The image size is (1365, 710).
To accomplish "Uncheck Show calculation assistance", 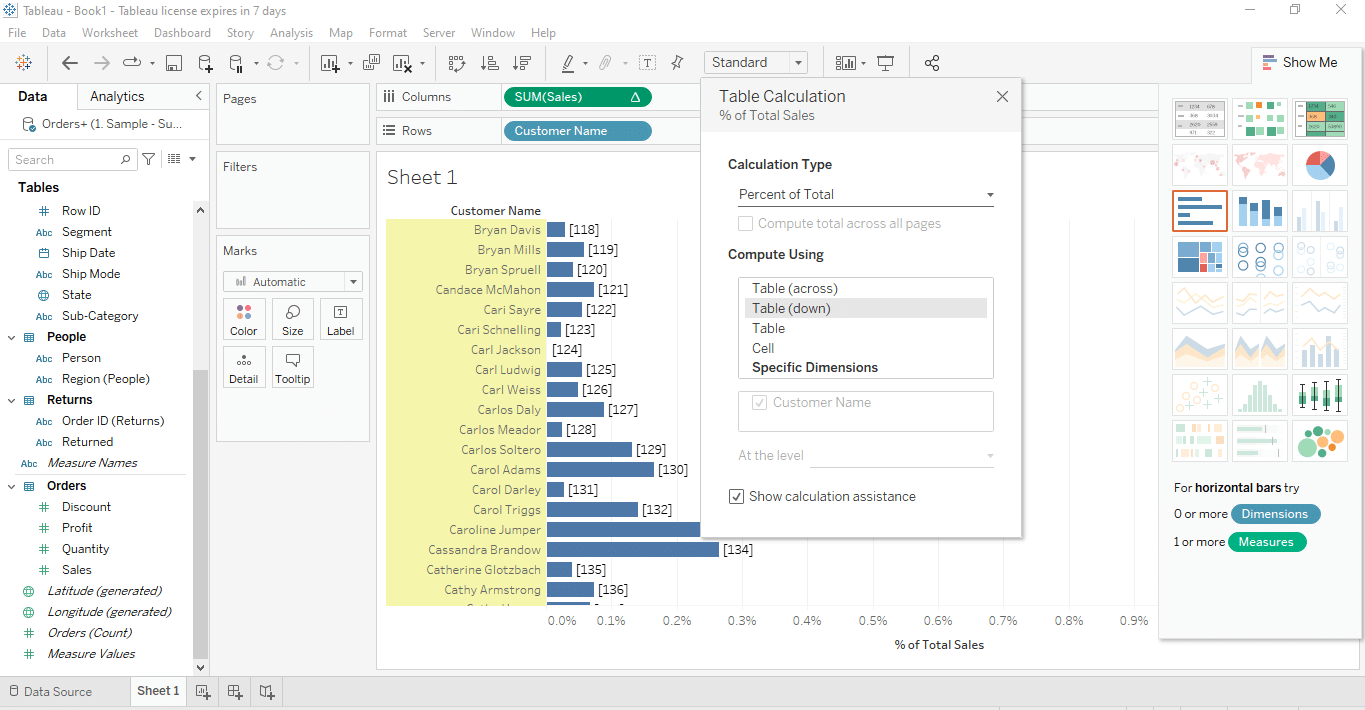I will pyautogui.click(x=736, y=496).
